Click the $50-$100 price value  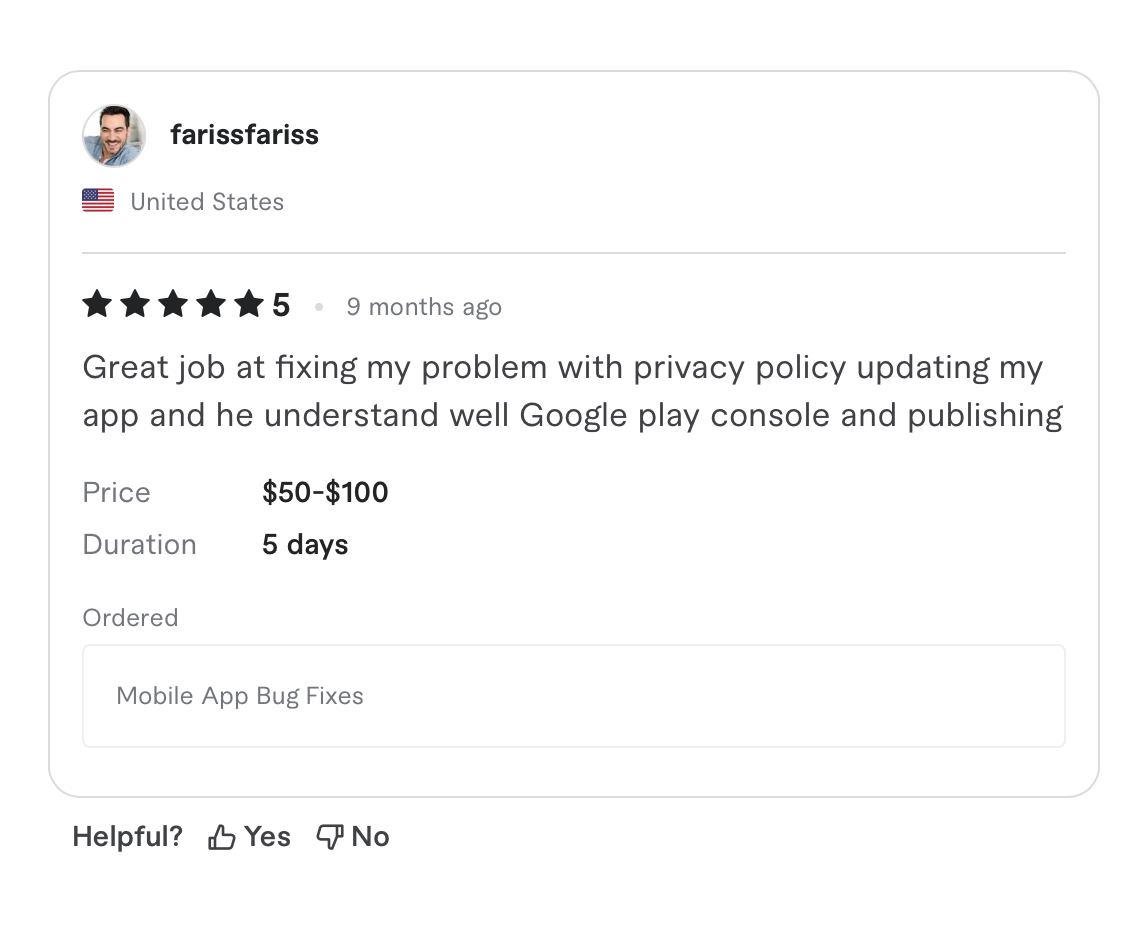325,492
